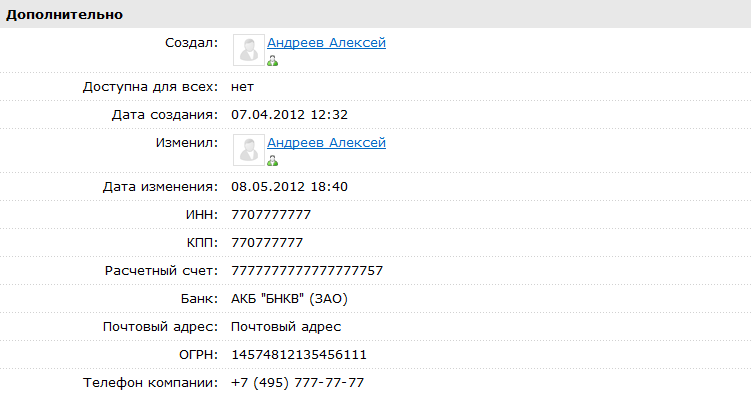The height and width of the screenshot is (401, 751).
Task: Open Андреев Алексей link in Изменил row
Action: click(x=326, y=143)
